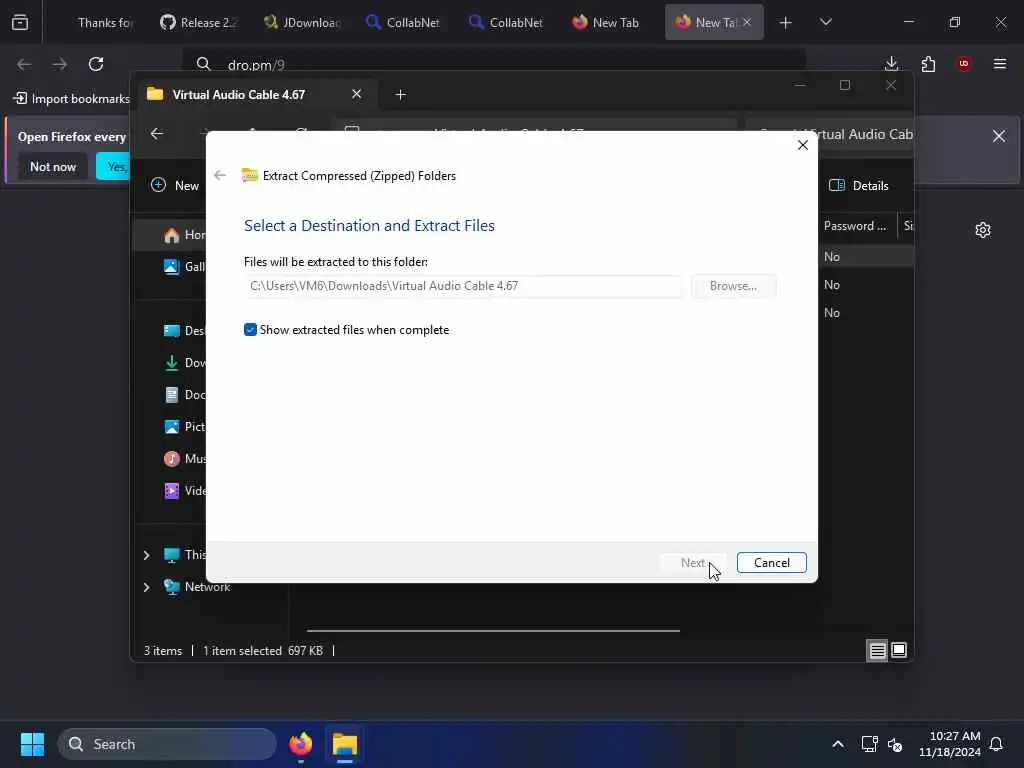Viewport: 1024px width, 768px height.
Task: Open Firefox View icon
Action: 20,23
